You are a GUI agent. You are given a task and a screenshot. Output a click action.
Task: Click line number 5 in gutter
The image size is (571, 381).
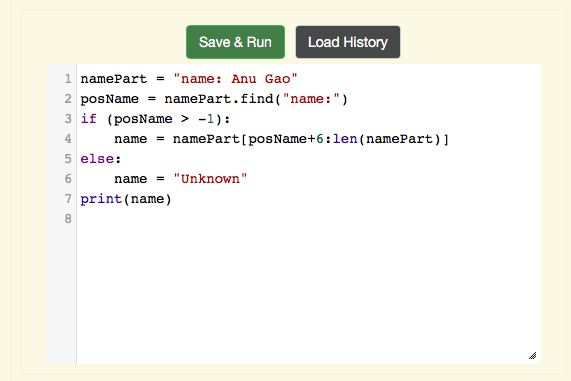pos(68,159)
